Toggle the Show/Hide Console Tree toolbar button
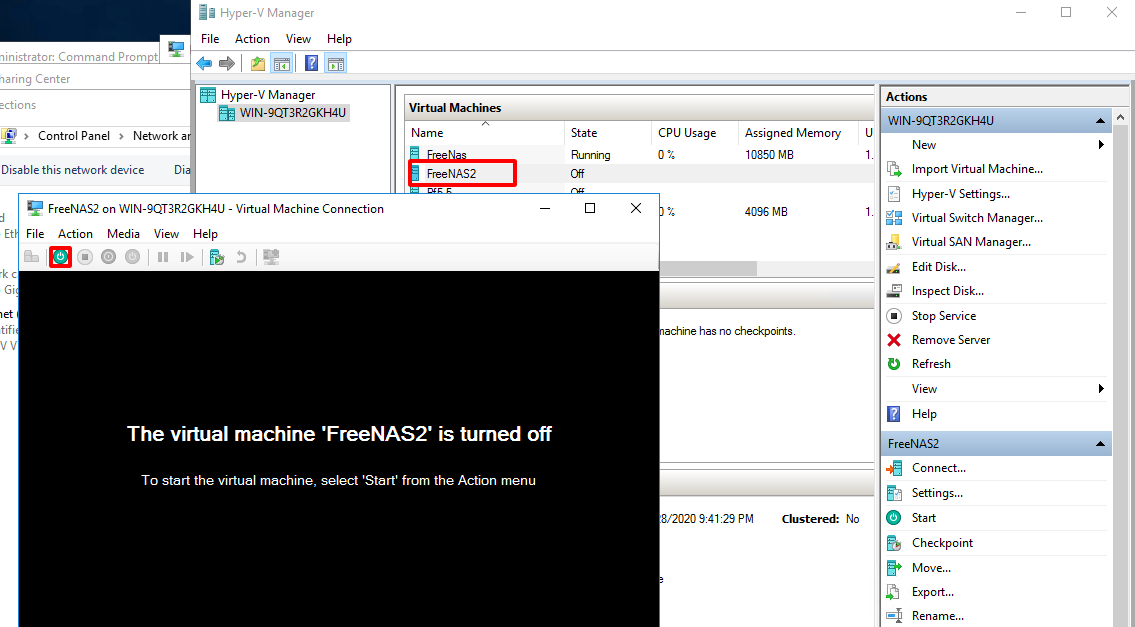The height and width of the screenshot is (627, 1135). [282, 64]
